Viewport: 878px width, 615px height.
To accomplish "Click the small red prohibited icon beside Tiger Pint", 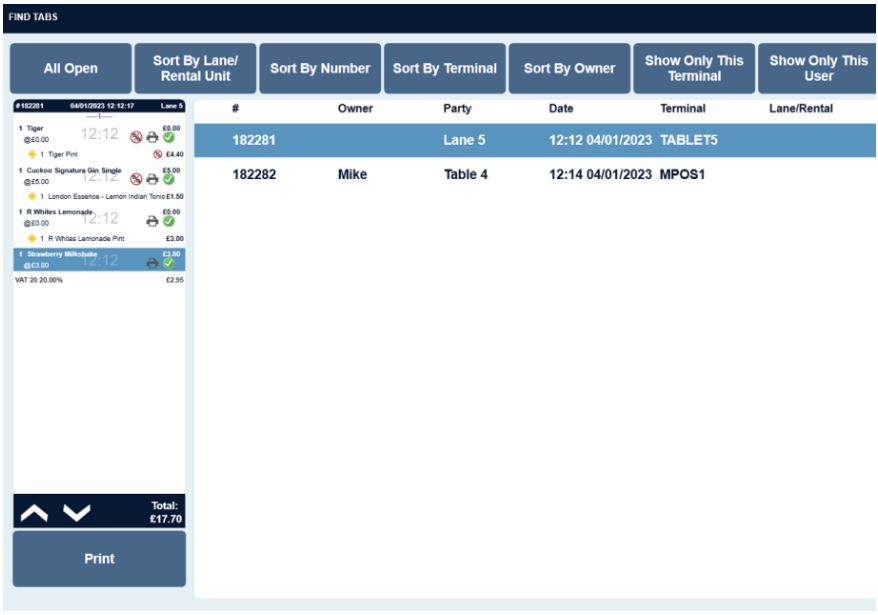I will tap(157, 154).
